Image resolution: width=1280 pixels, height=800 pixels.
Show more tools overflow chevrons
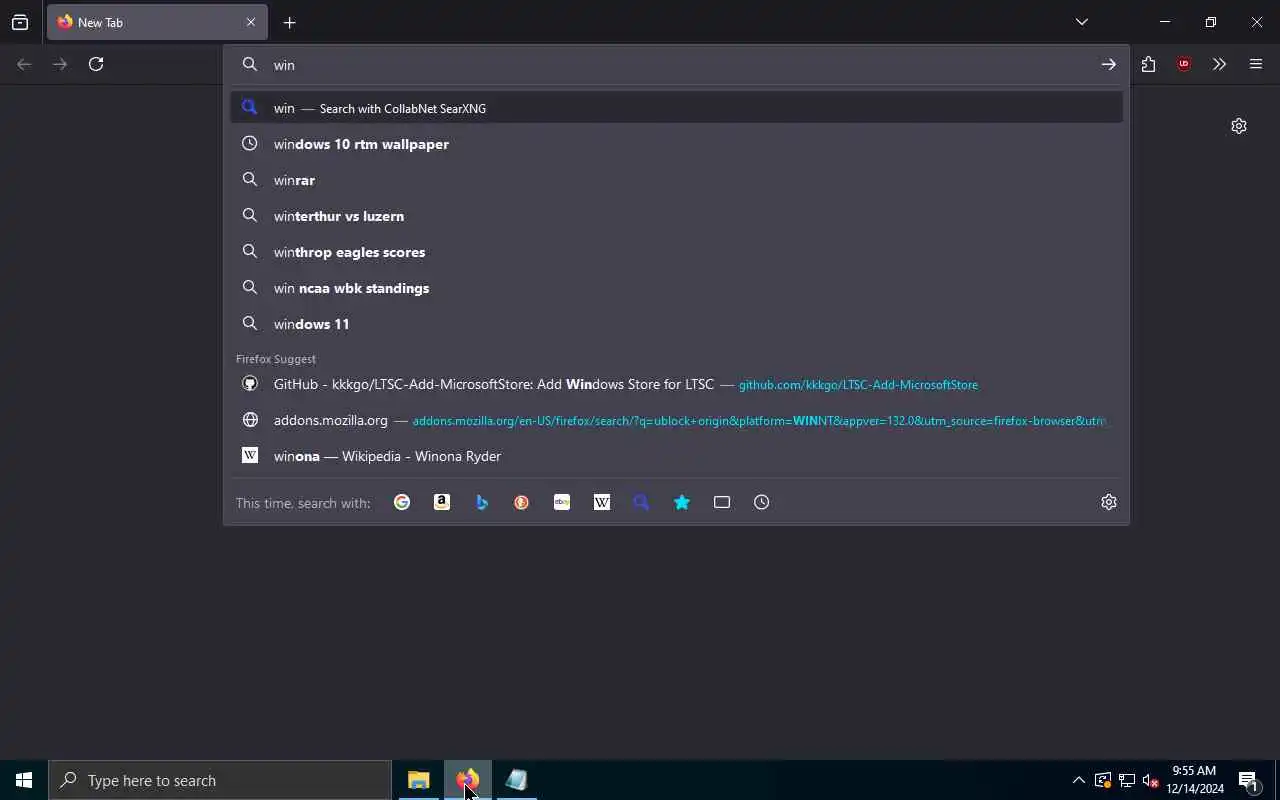1219,64
